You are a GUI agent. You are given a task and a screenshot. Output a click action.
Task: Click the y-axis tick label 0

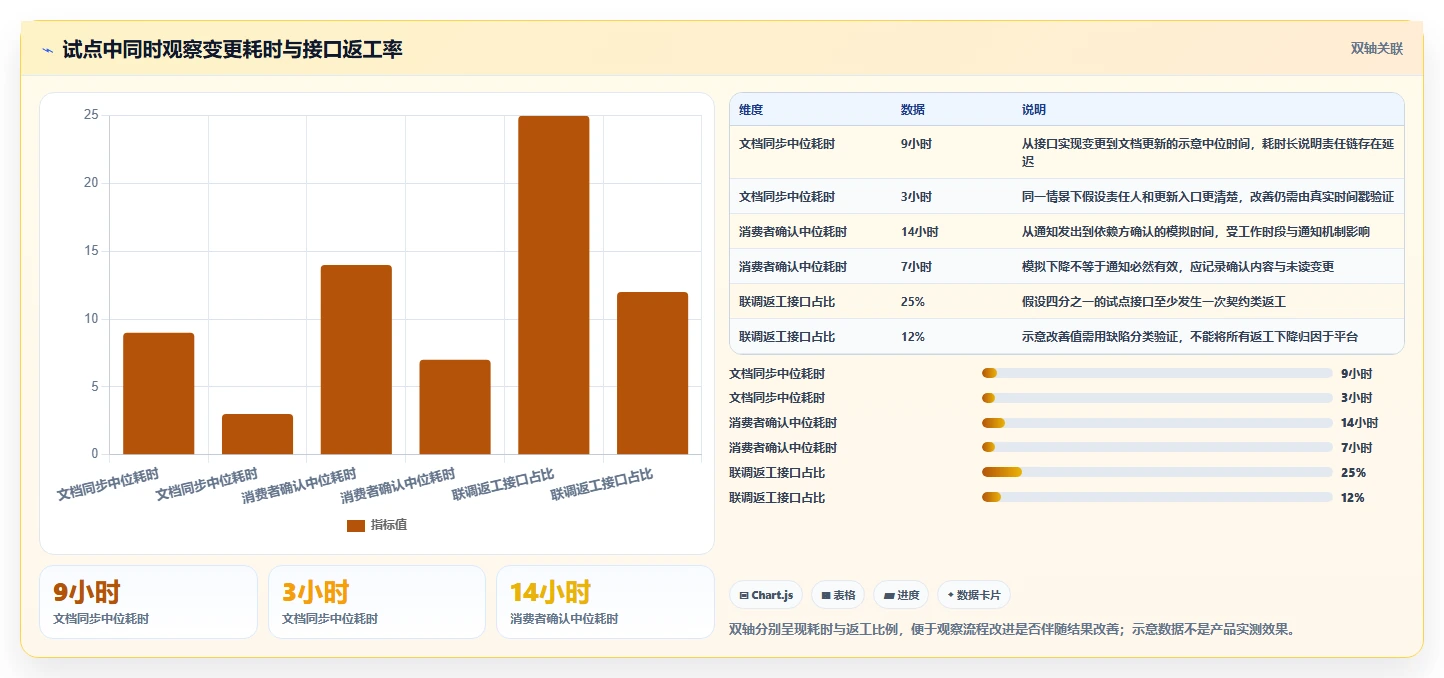(95, 454)
